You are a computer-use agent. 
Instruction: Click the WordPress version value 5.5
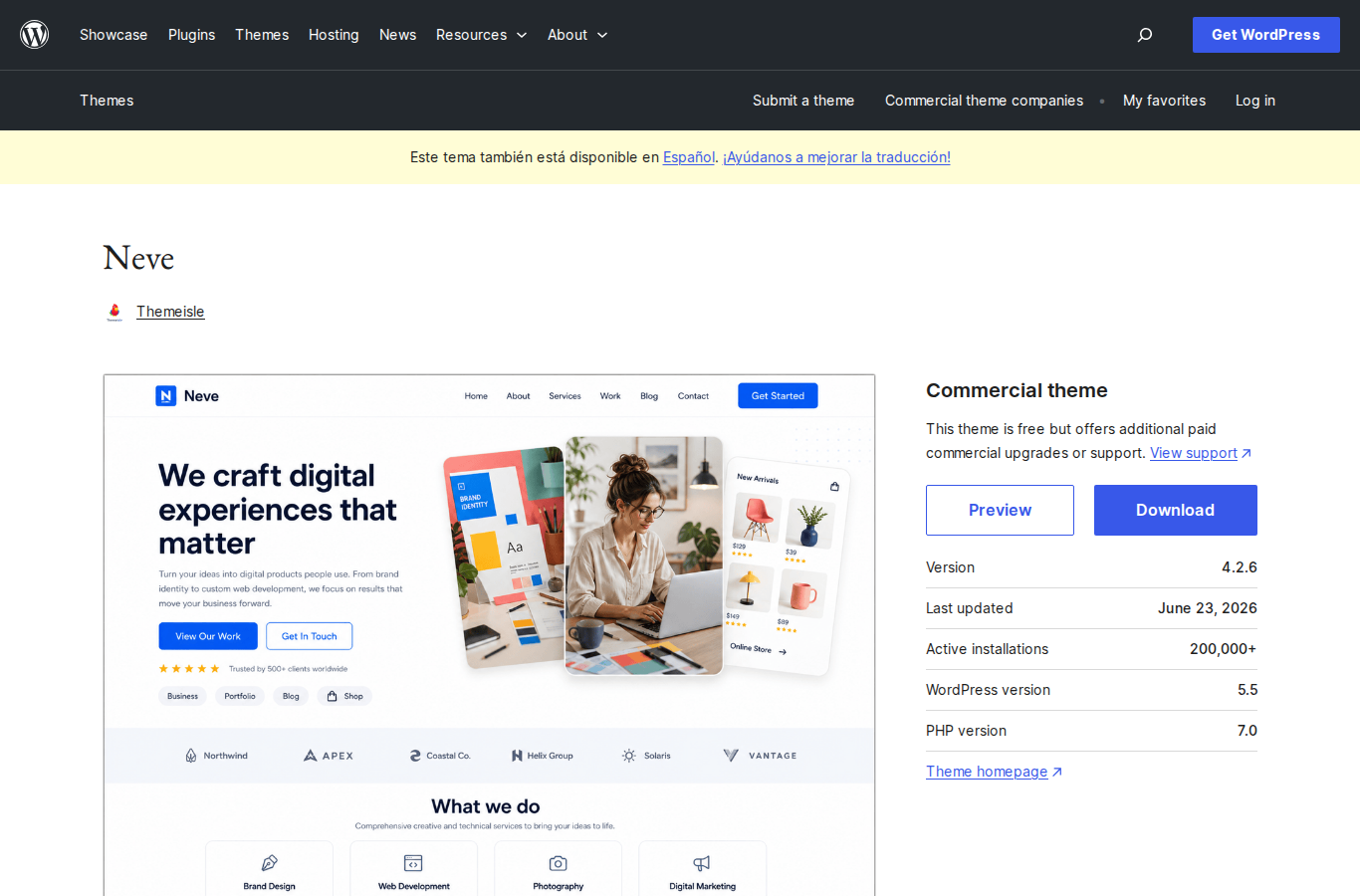pos(1247,690)
